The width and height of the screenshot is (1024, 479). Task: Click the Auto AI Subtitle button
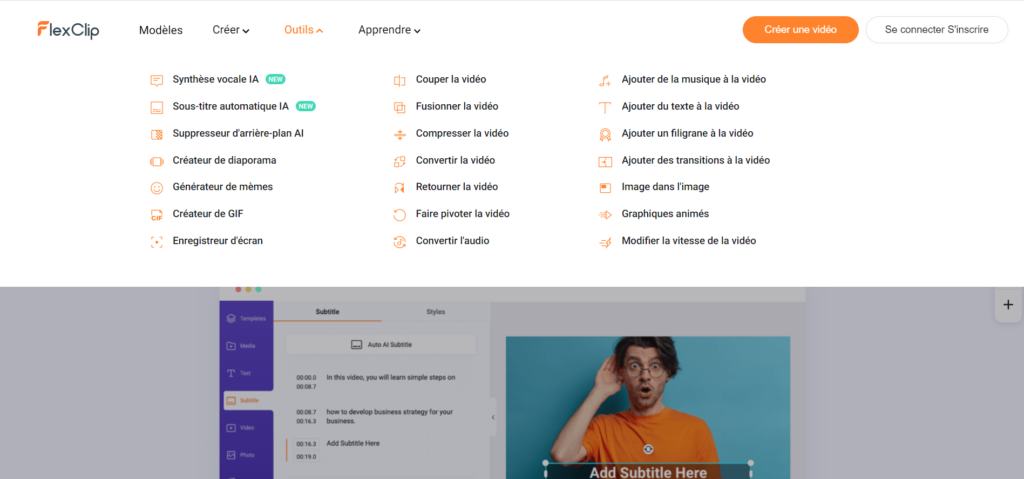point(381,344)
